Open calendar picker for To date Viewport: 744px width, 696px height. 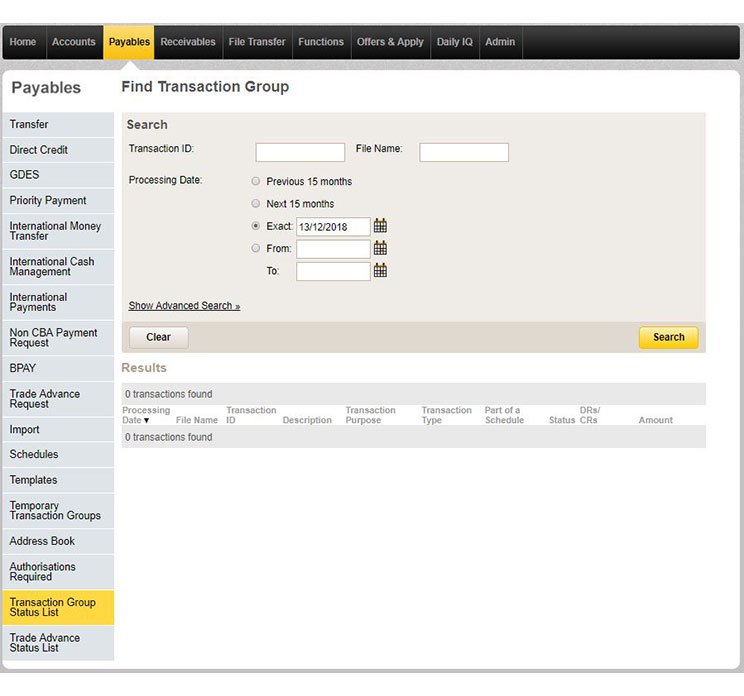coord(380,270)
